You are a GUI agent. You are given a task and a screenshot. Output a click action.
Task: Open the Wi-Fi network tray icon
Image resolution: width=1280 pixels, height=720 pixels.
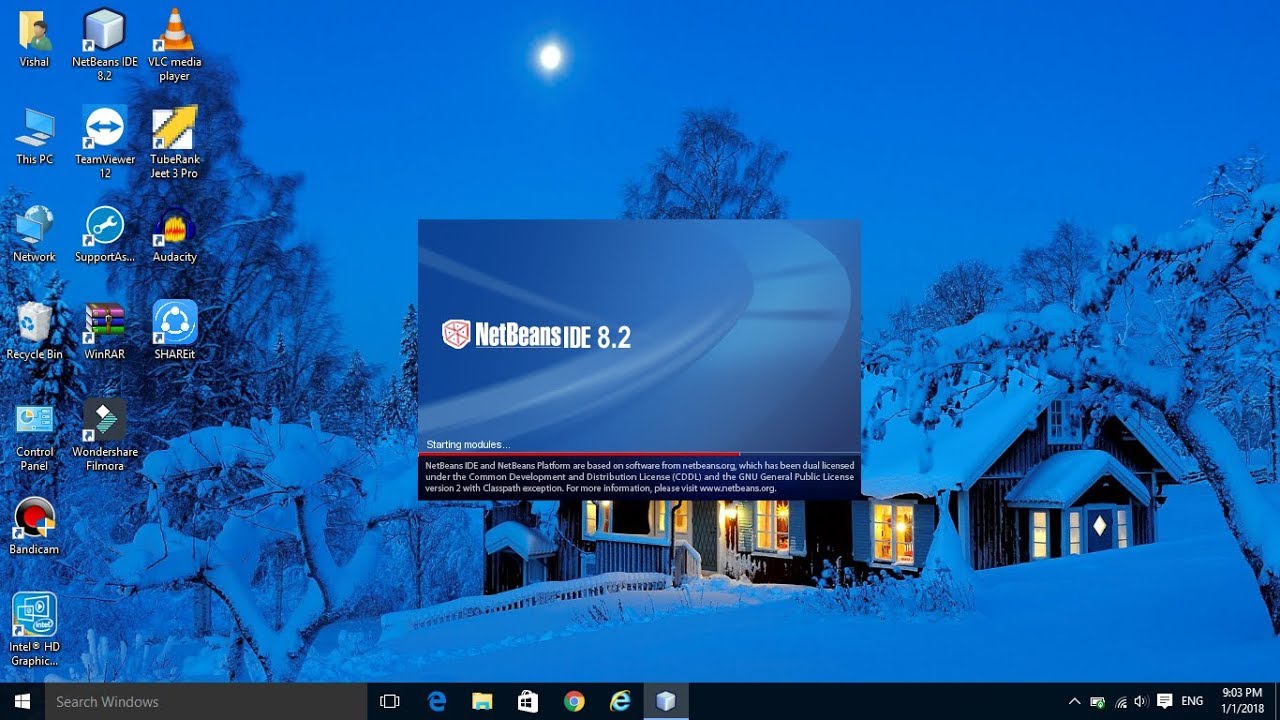[1121, 701]
